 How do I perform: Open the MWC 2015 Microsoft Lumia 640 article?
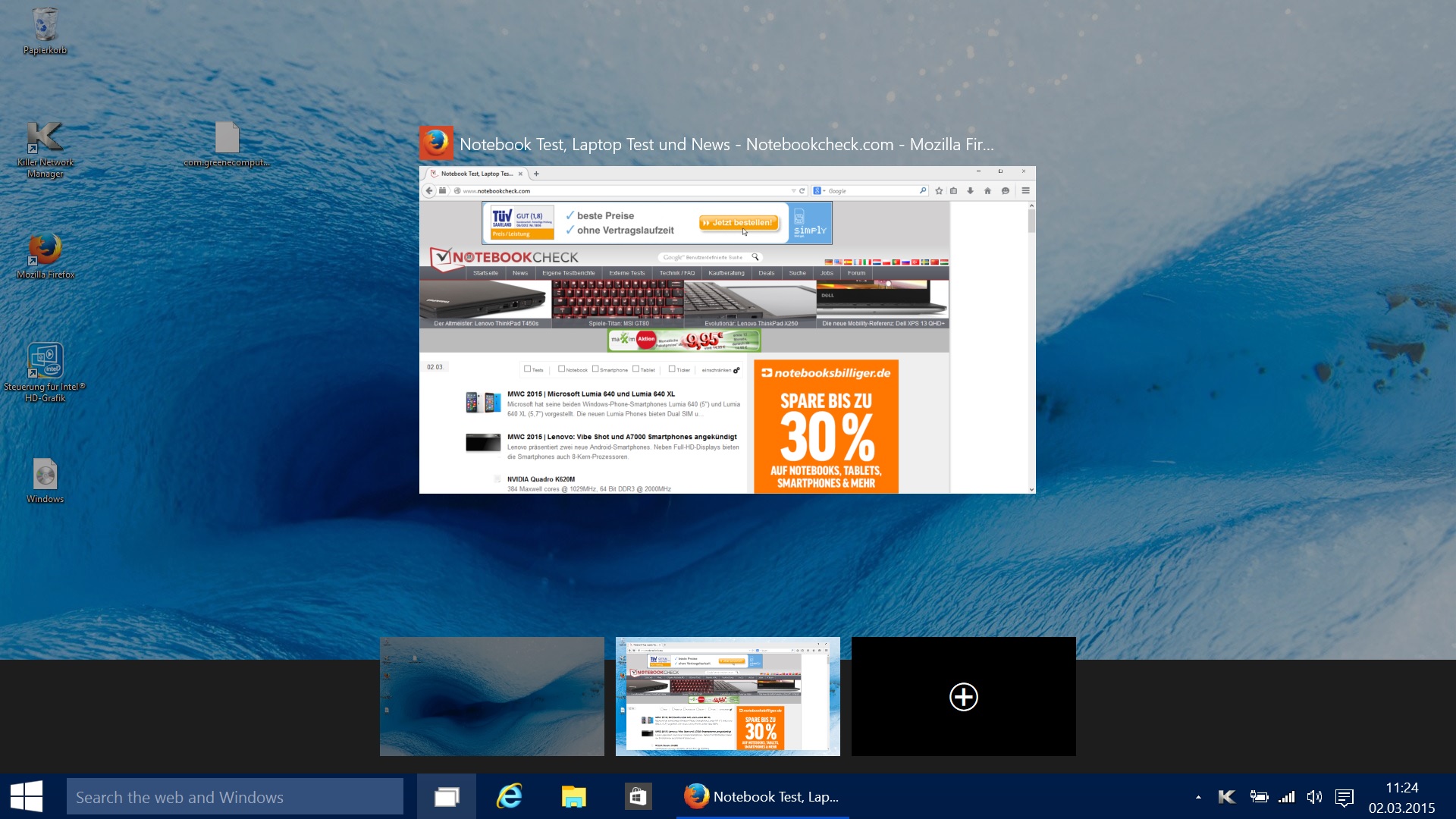coord(590,394)
